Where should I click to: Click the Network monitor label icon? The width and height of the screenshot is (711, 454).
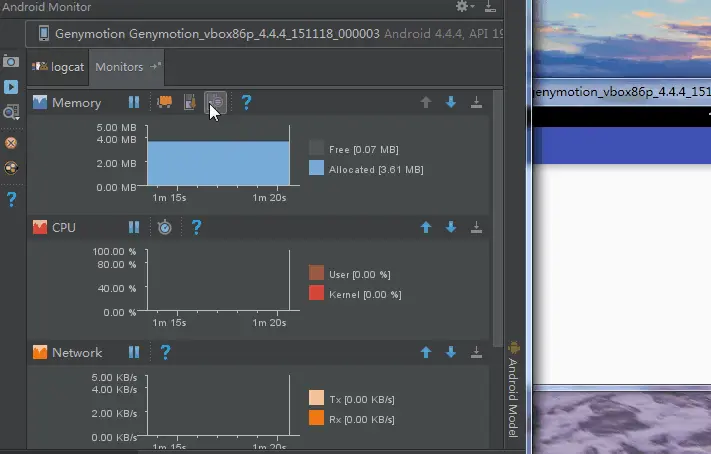[x=40, y=352]
